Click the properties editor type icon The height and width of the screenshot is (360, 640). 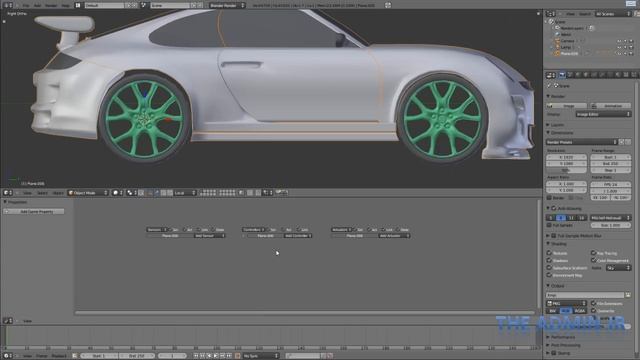550,75
